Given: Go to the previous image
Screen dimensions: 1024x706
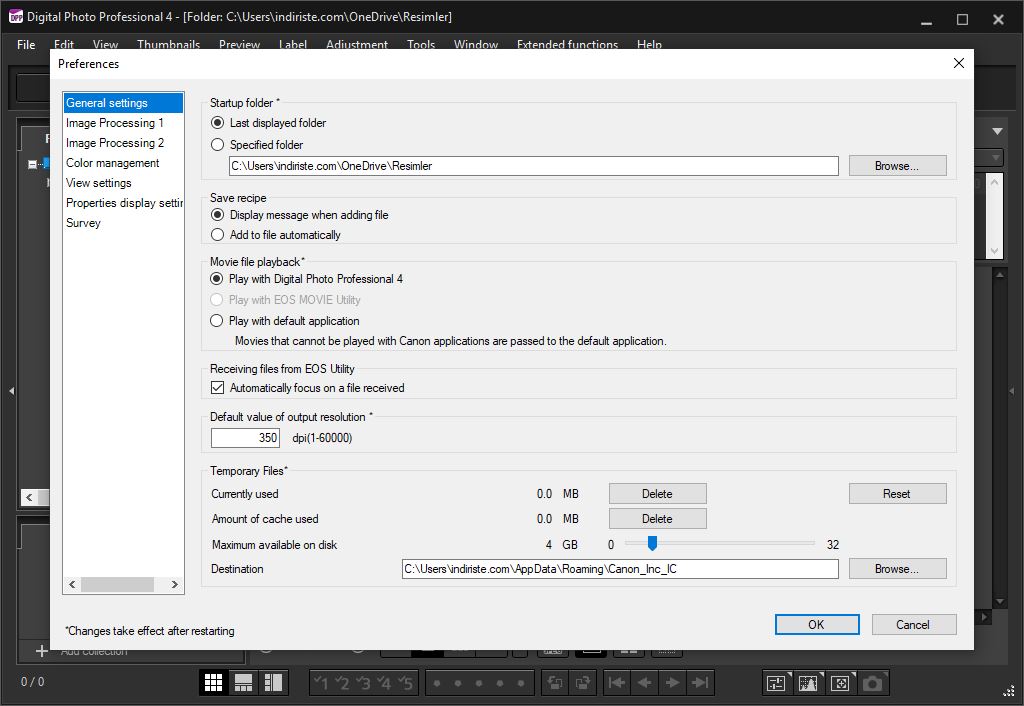Looking at the screenshot, I should 644,683.
